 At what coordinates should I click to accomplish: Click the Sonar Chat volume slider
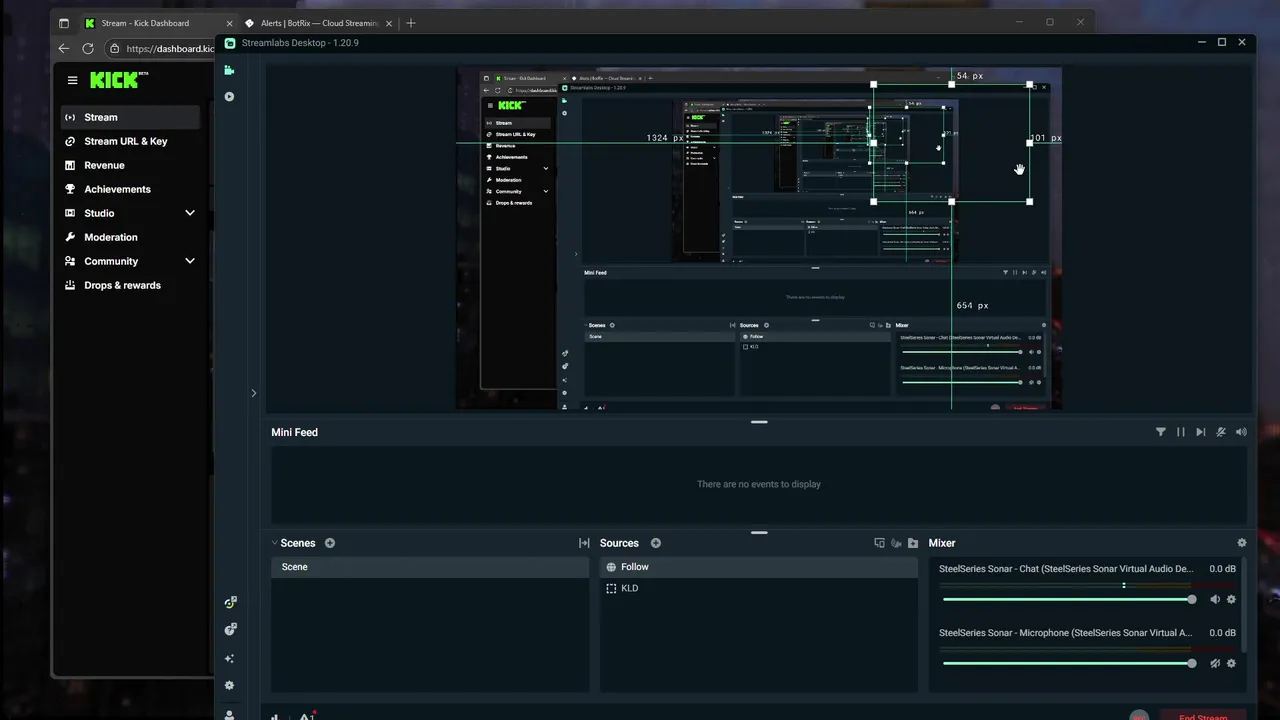click(x=1069, y=600)
